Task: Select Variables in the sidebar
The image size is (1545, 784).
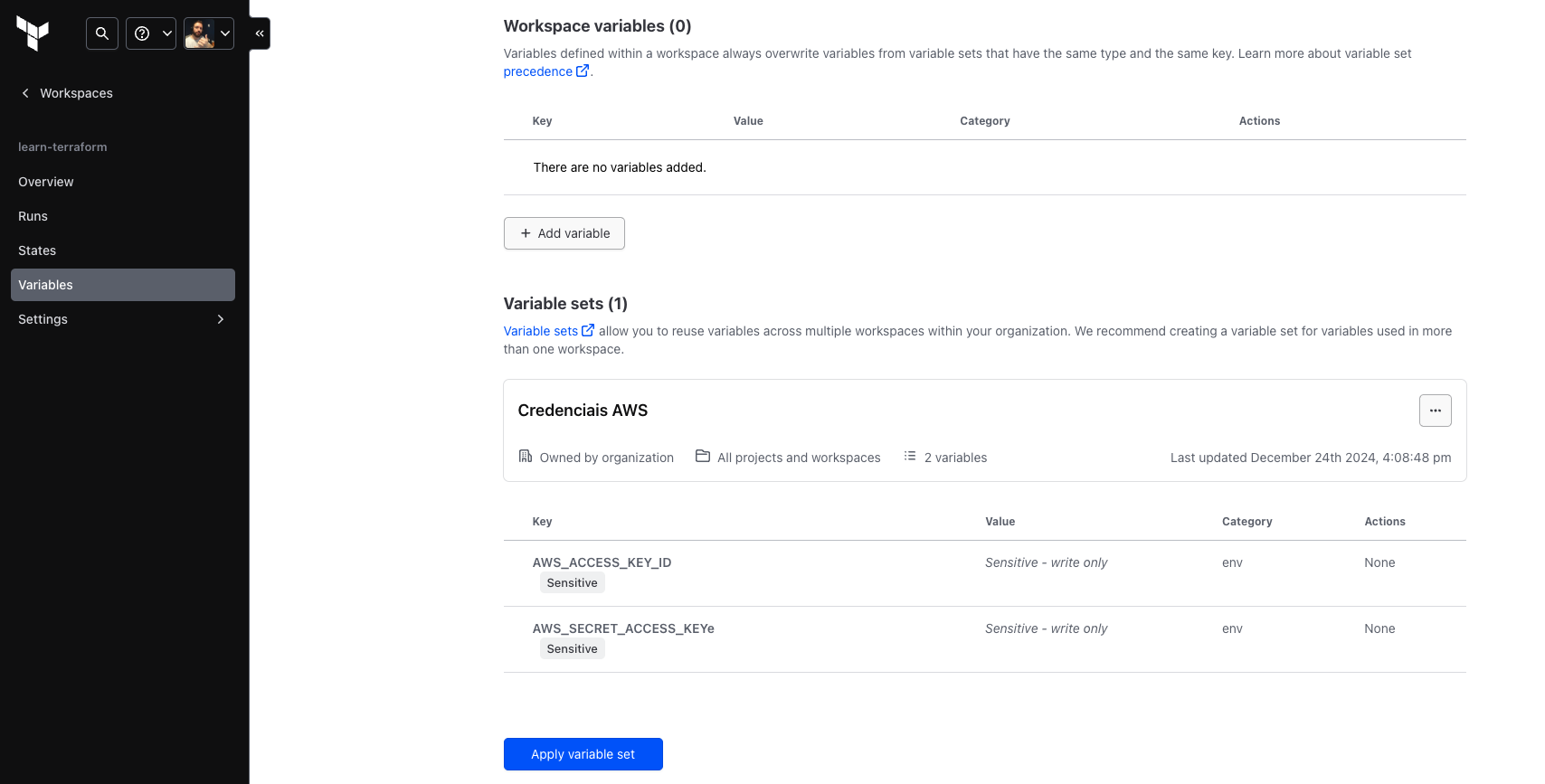Action: [x=45, y=285]
